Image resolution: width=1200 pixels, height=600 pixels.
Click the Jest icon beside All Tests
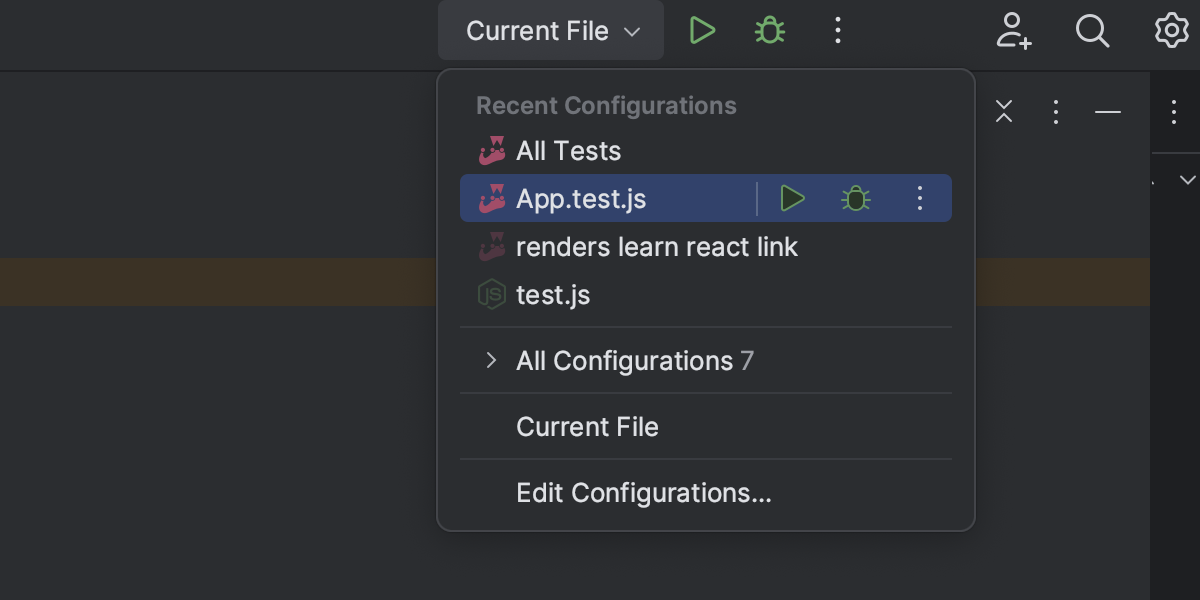coord(492,150)
